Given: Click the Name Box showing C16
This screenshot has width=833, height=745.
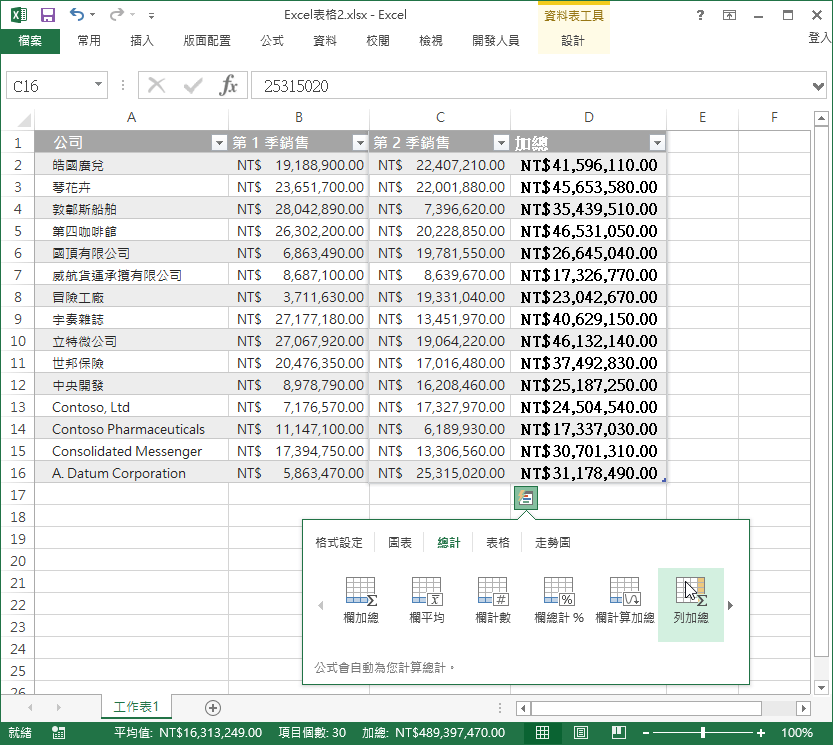Looking at the screenshot, I should 49,86.
